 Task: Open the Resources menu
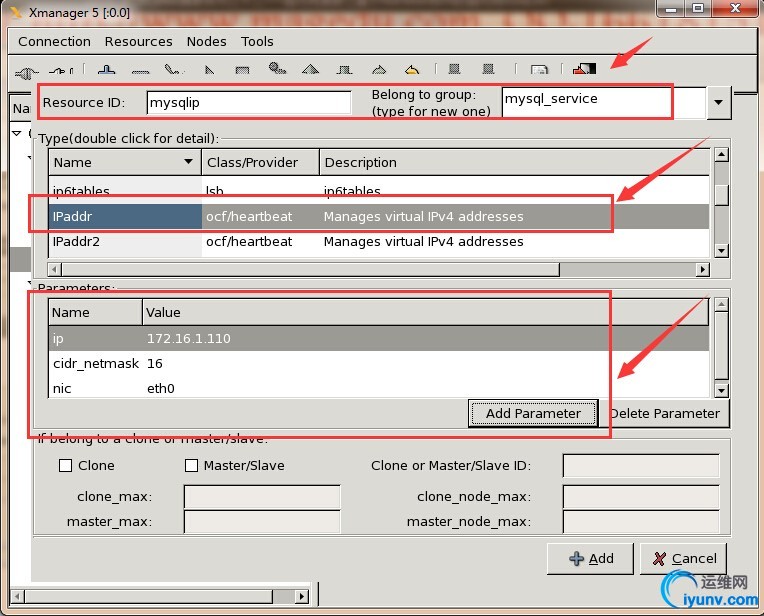point(138,41)
